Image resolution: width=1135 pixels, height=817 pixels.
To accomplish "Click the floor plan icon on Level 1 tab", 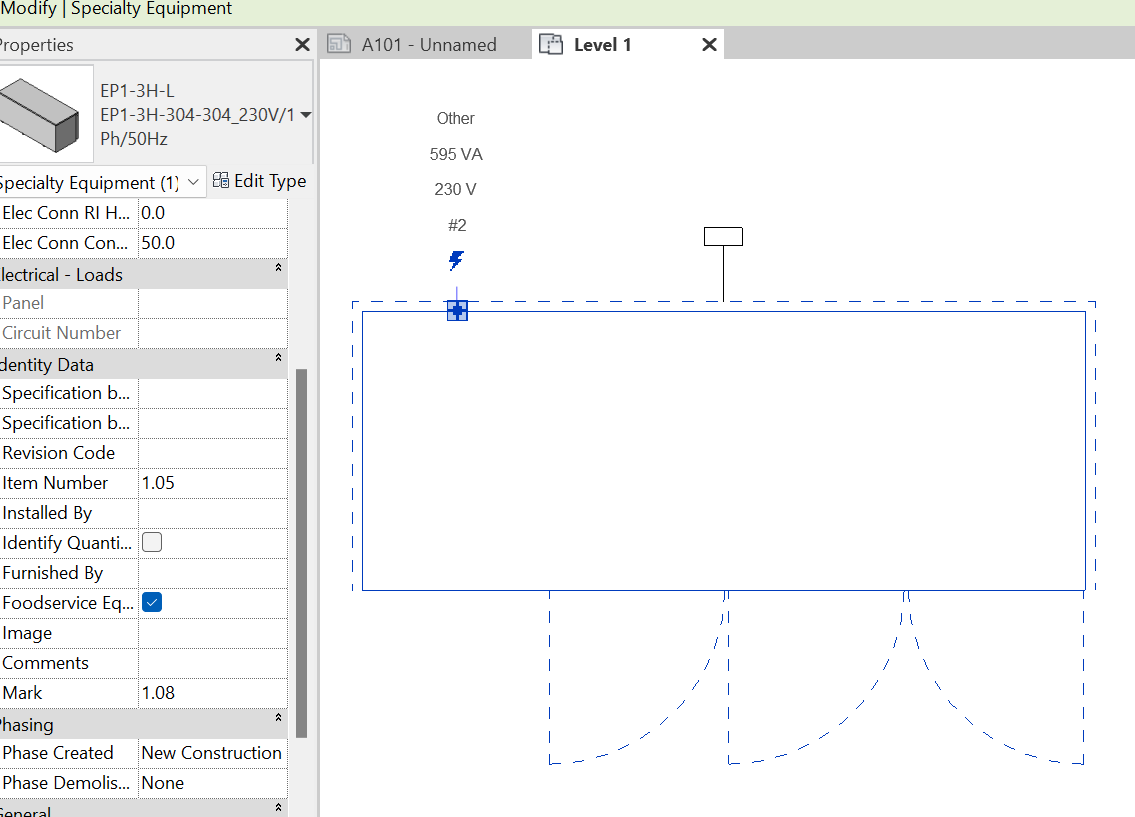I will [x=551, y=43].
